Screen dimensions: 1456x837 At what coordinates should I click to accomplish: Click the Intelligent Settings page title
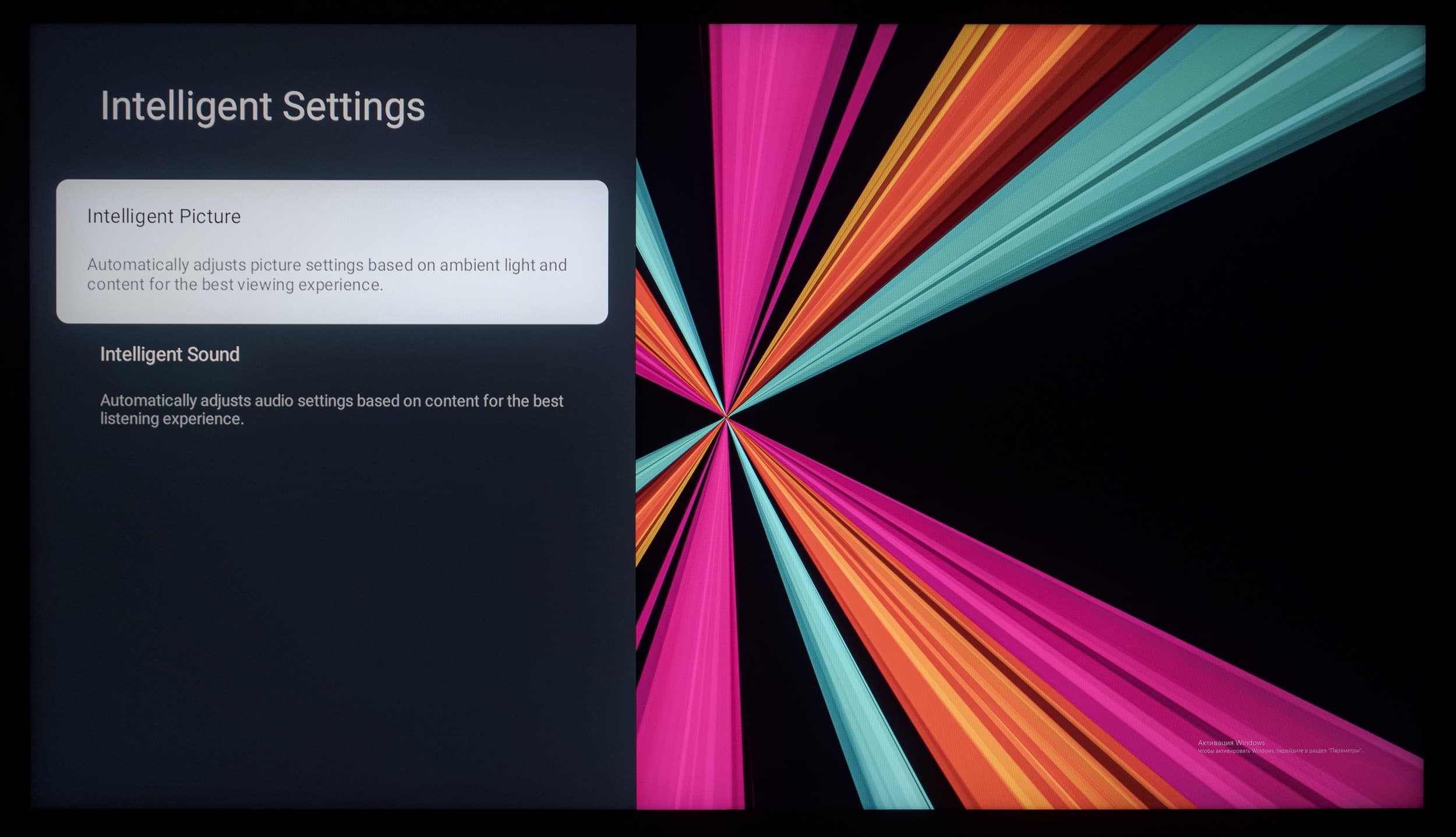click(263, 107)
